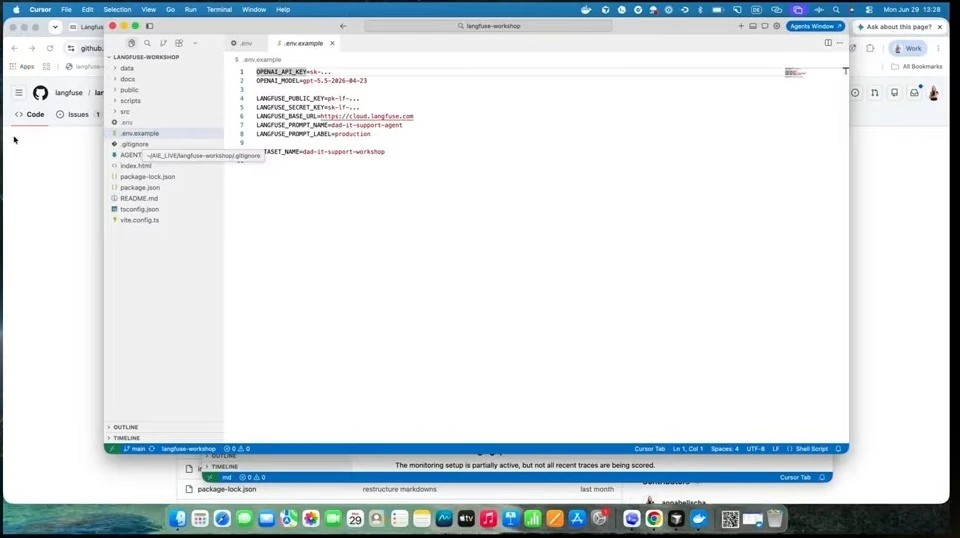Open the notifications bell in status bar

tap(838, 449)
